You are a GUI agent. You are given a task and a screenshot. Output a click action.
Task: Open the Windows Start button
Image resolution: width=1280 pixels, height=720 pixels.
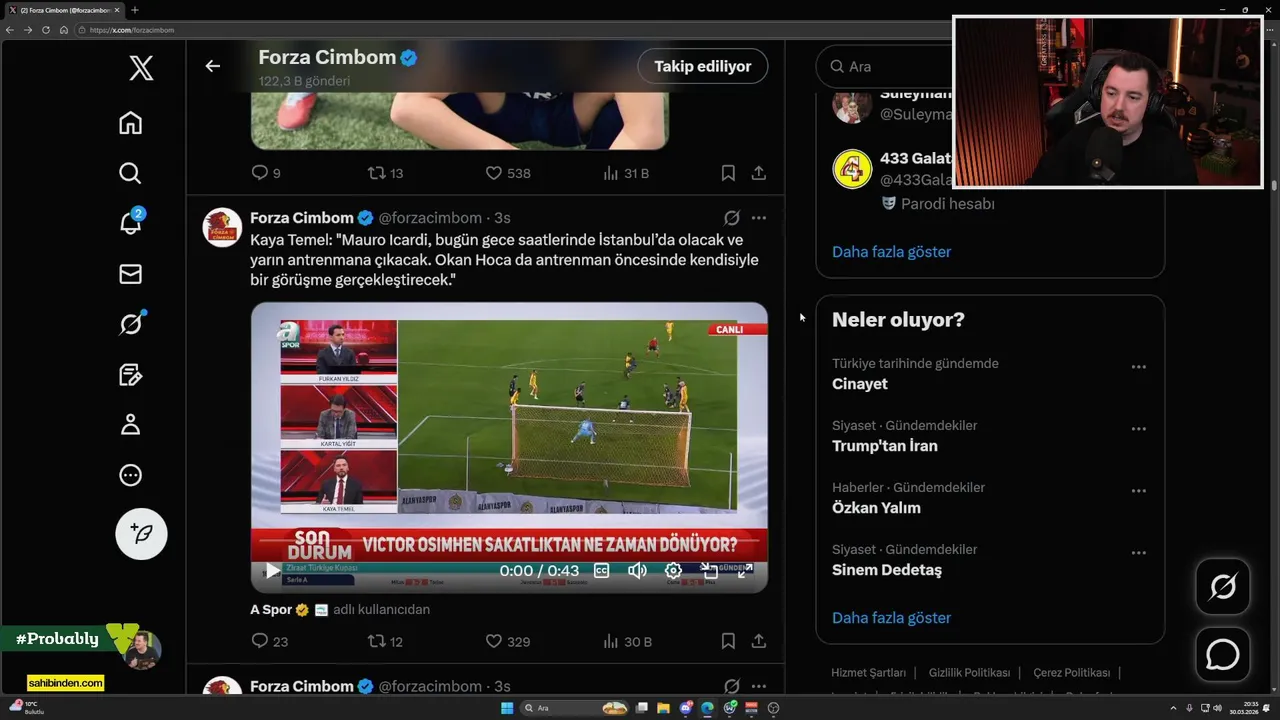click(x=507, y=708)
